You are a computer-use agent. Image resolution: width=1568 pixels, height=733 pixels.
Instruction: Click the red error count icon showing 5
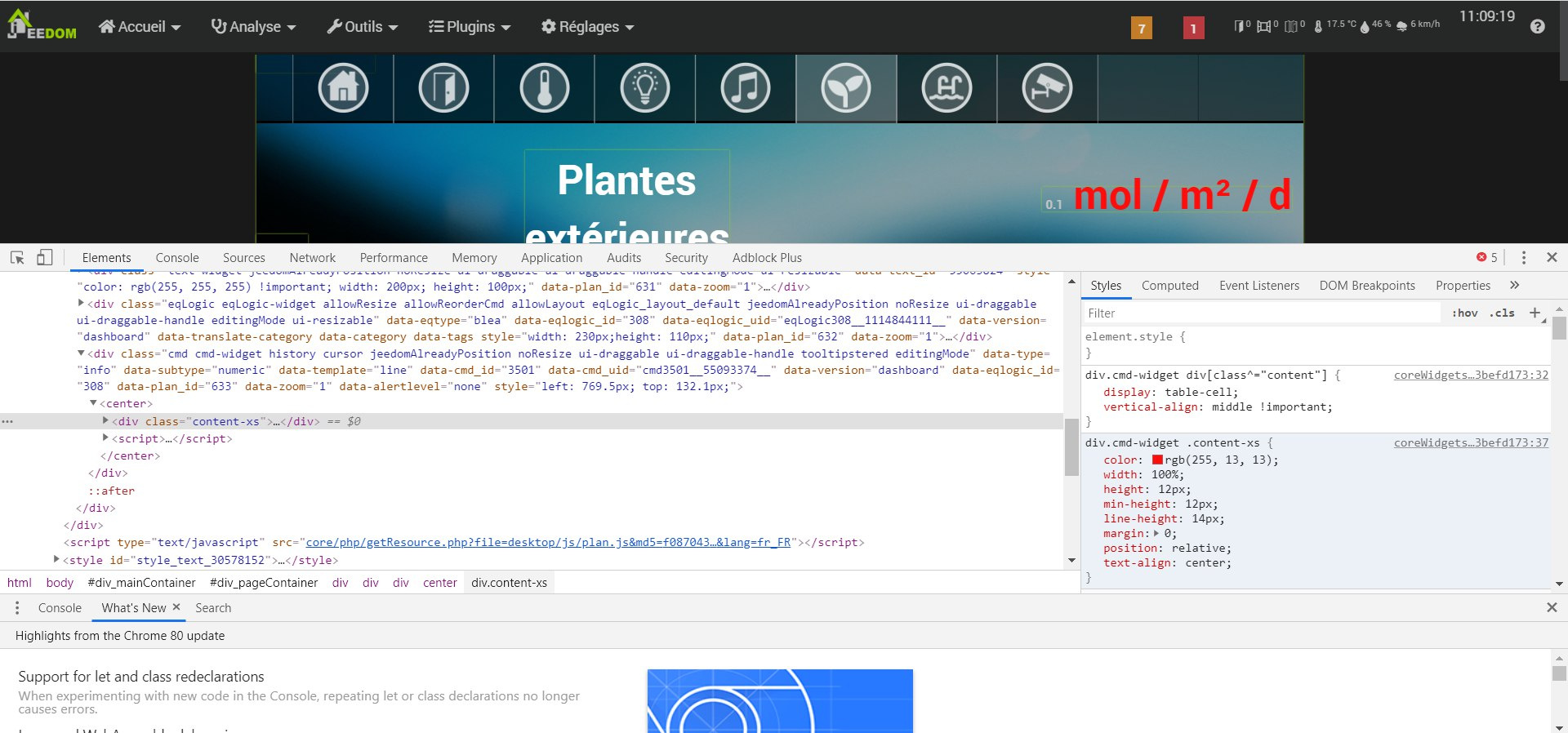click(x=1481, y=257)
